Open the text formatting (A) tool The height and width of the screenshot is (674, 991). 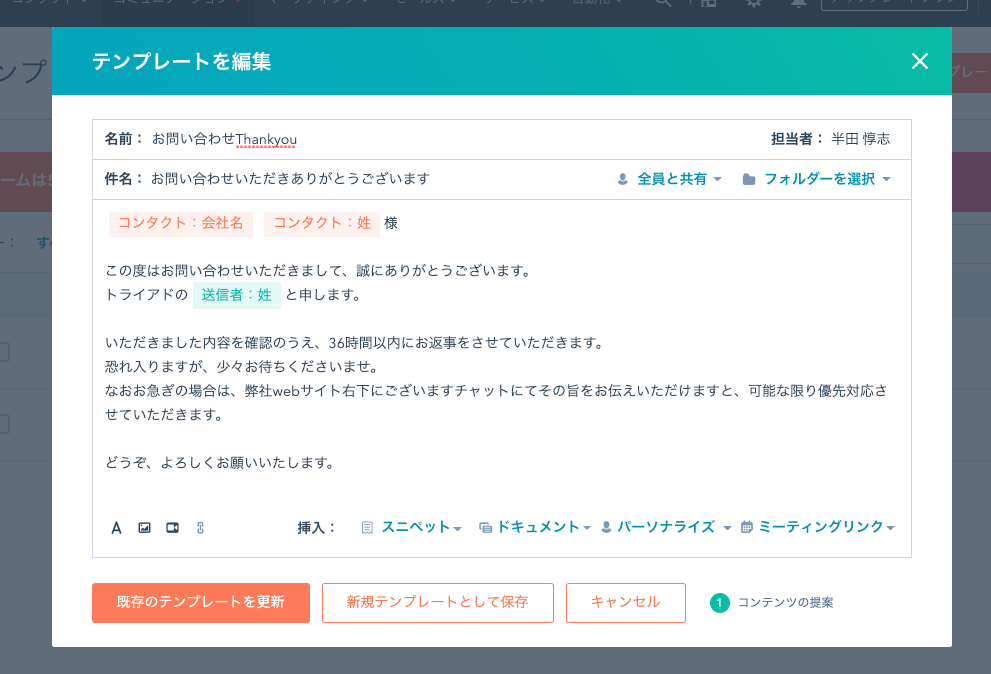tap(116, 528)
